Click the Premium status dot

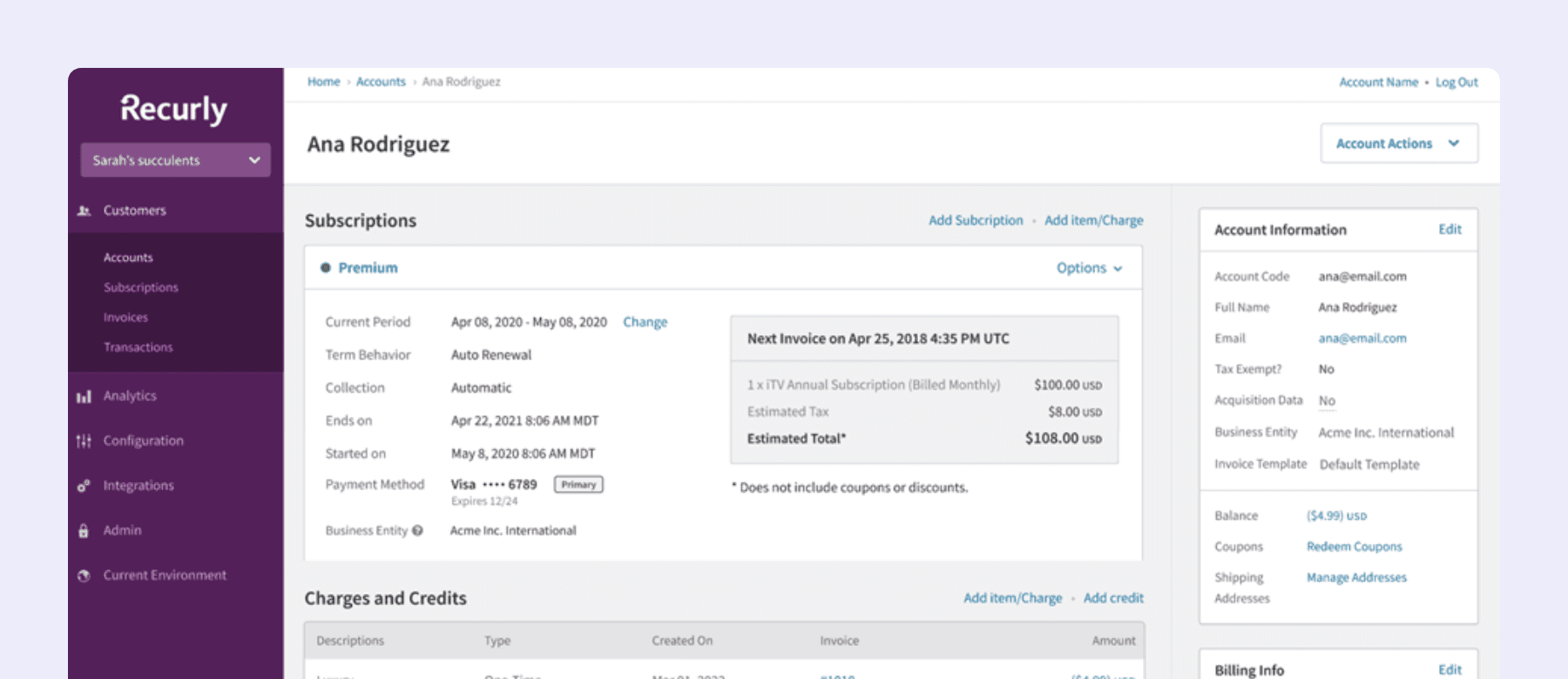325,268
